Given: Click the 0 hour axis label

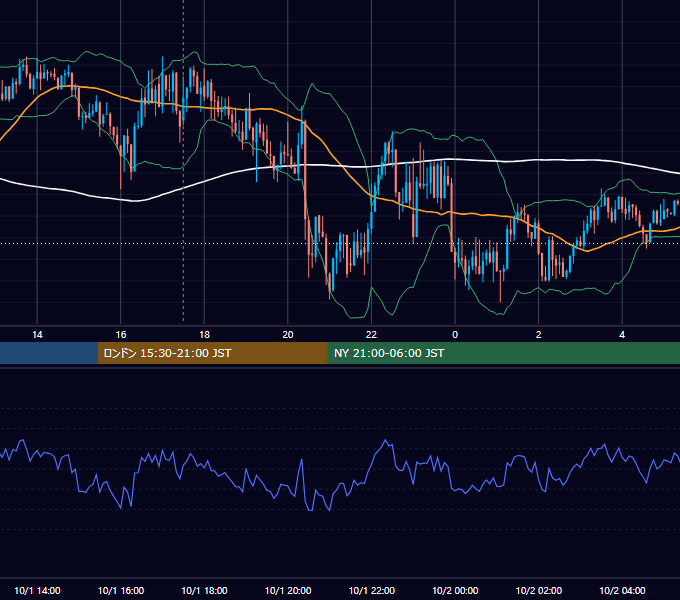Looking at the screenshot, I should click(455, 335).
